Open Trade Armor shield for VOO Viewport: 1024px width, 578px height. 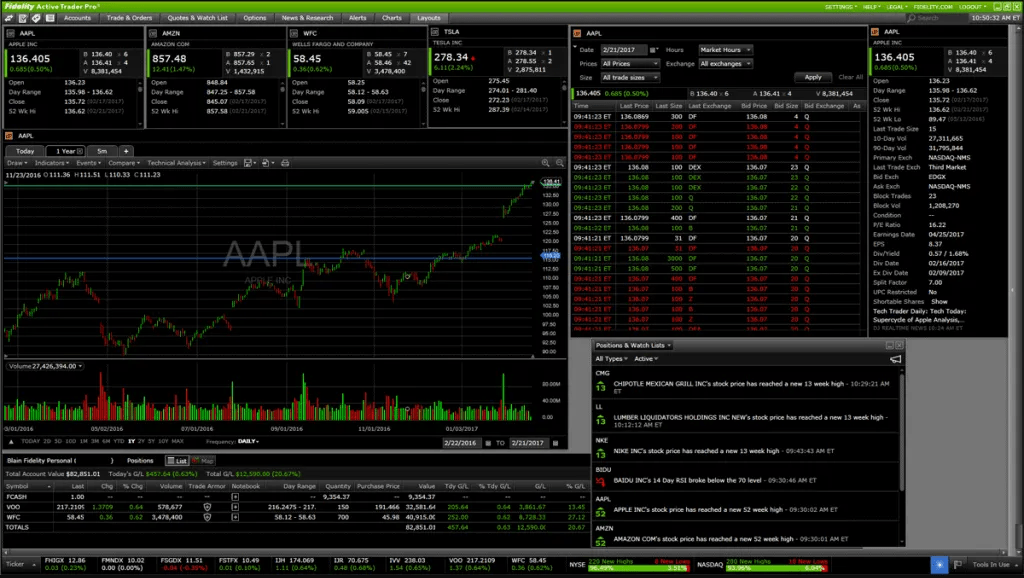(x=207, y=507)
